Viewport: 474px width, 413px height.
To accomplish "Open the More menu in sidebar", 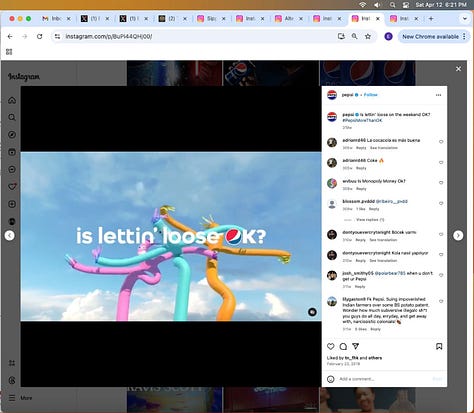I will click(x=20, y=398).
